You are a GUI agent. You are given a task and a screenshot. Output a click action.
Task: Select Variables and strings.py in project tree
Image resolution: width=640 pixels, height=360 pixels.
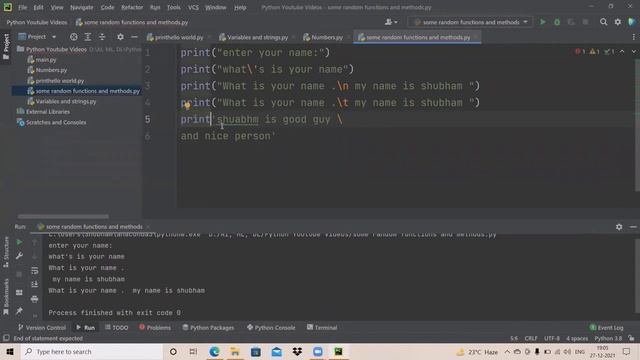(x=66, y=101)
